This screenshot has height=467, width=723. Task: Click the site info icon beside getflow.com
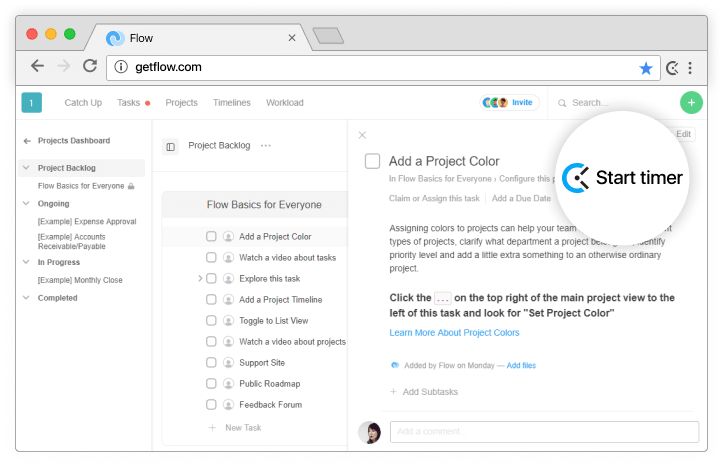(x=121, y=67)
